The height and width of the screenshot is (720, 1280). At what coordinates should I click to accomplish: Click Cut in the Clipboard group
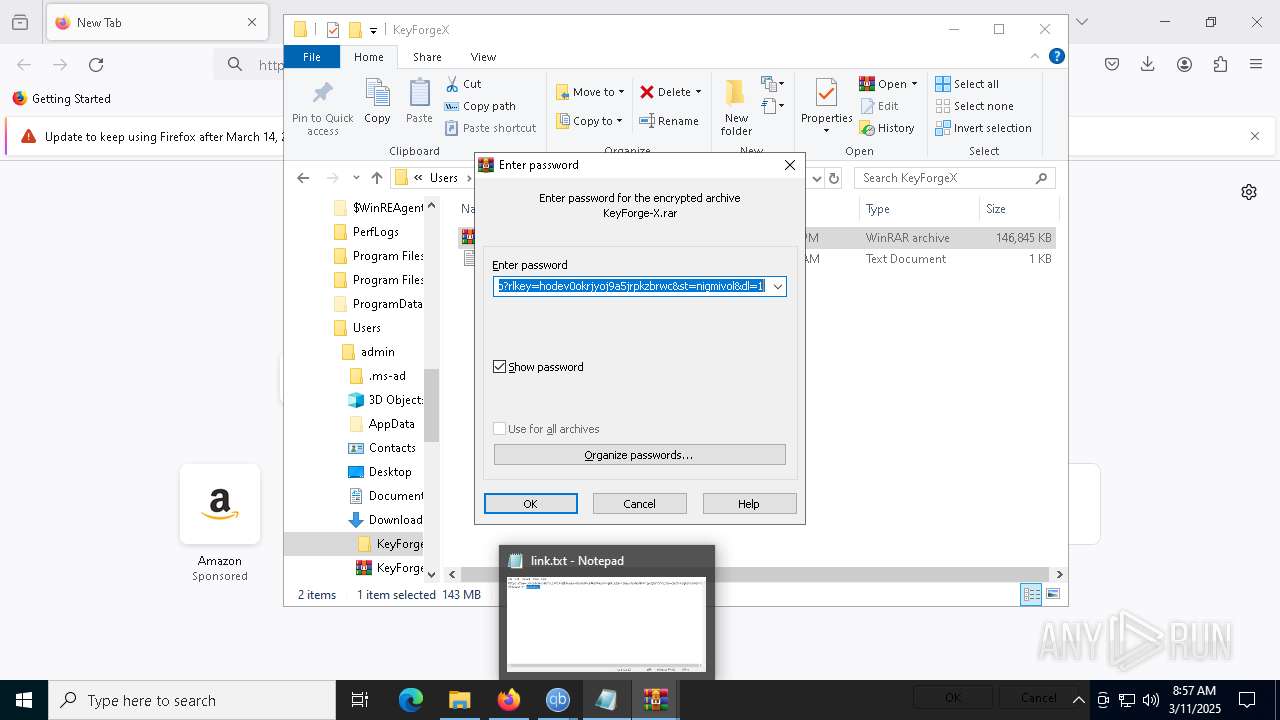(464, 84)
